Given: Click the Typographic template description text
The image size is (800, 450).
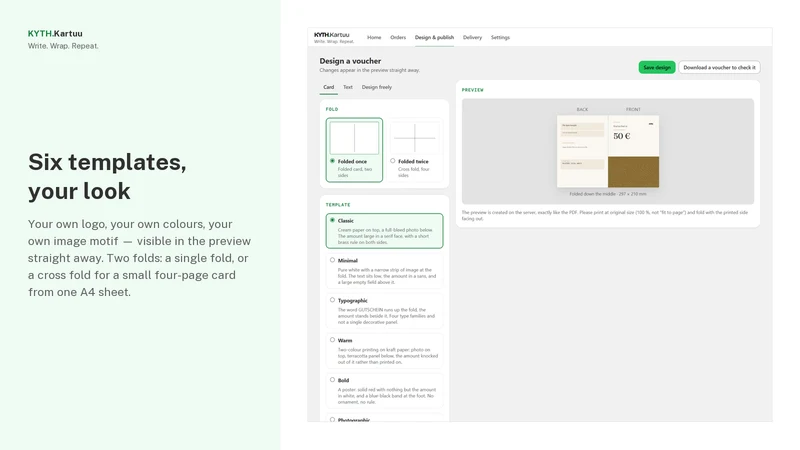Looking at the screenshot, I should (x=386, y=316).
